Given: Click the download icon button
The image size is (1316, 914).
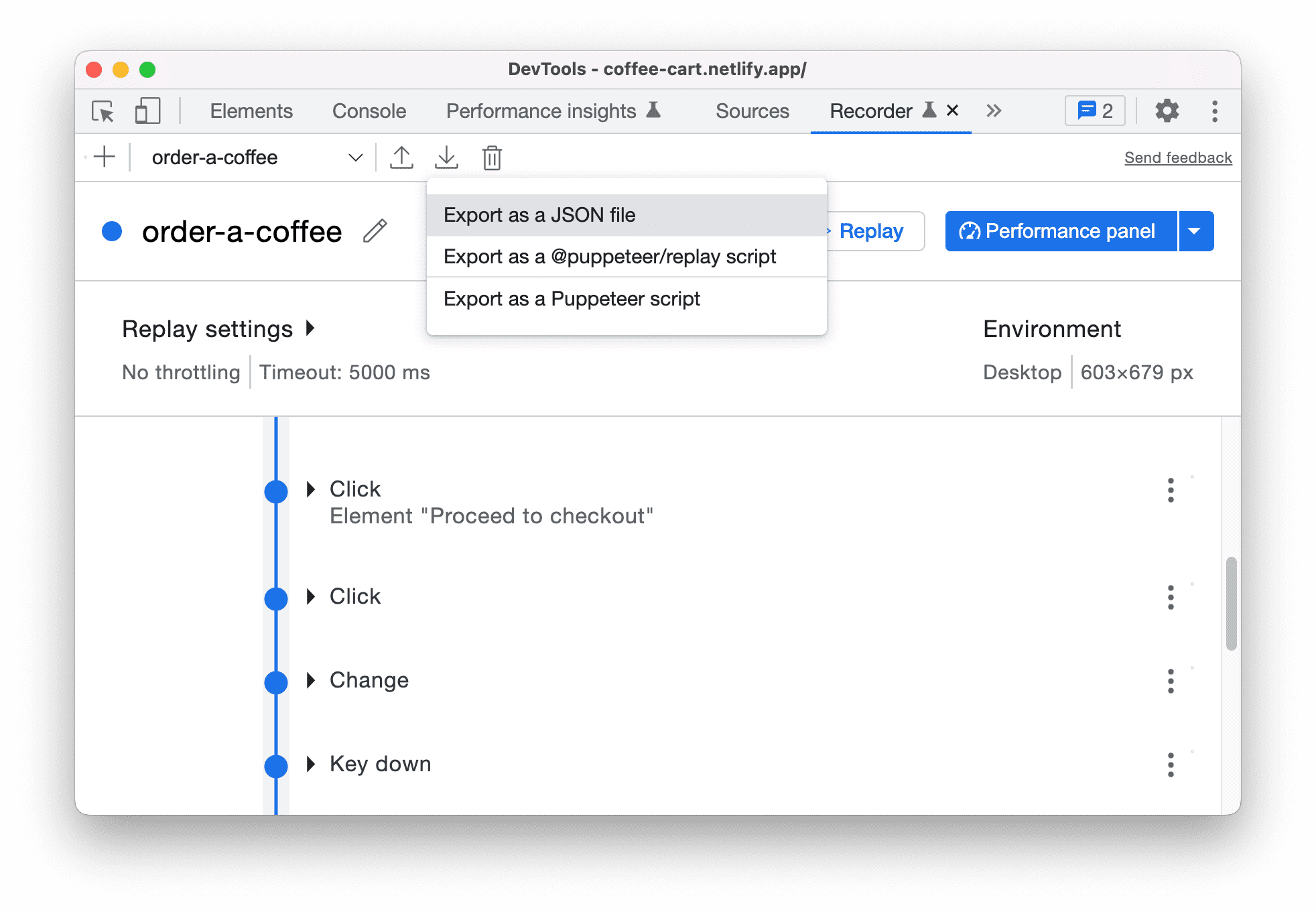Looking at the screenshot, I should tap(446, 158).
